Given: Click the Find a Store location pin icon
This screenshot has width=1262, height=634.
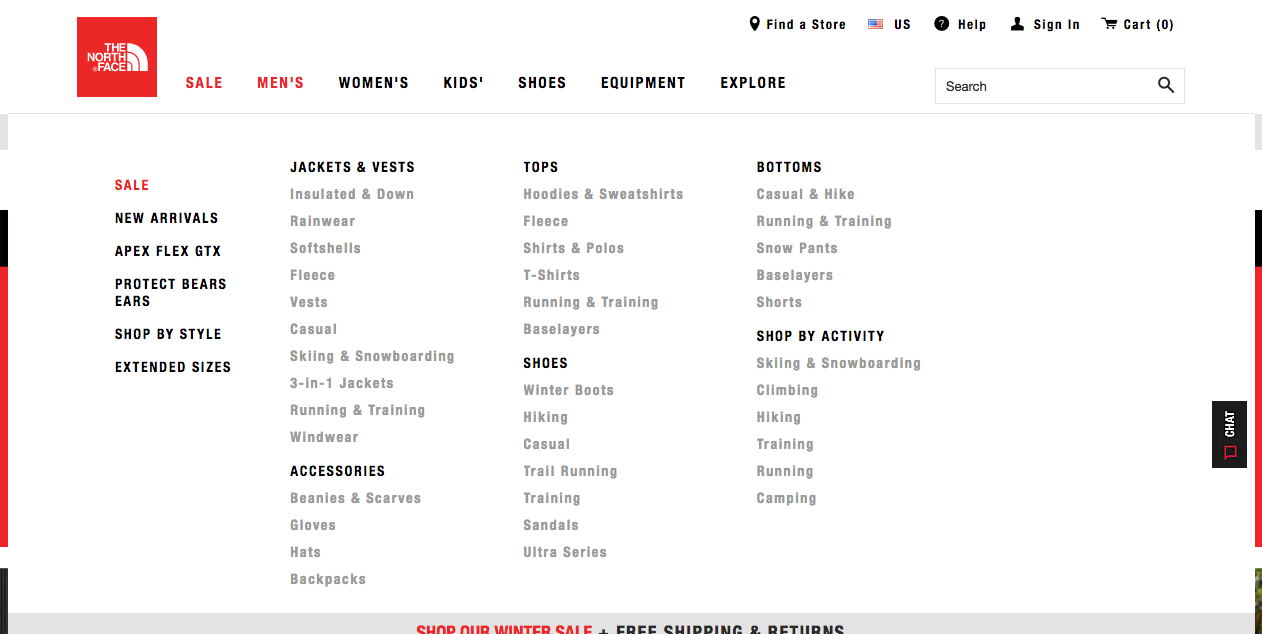Looking at the screenshot, I should pyautogui.click(x=755, y=24).
